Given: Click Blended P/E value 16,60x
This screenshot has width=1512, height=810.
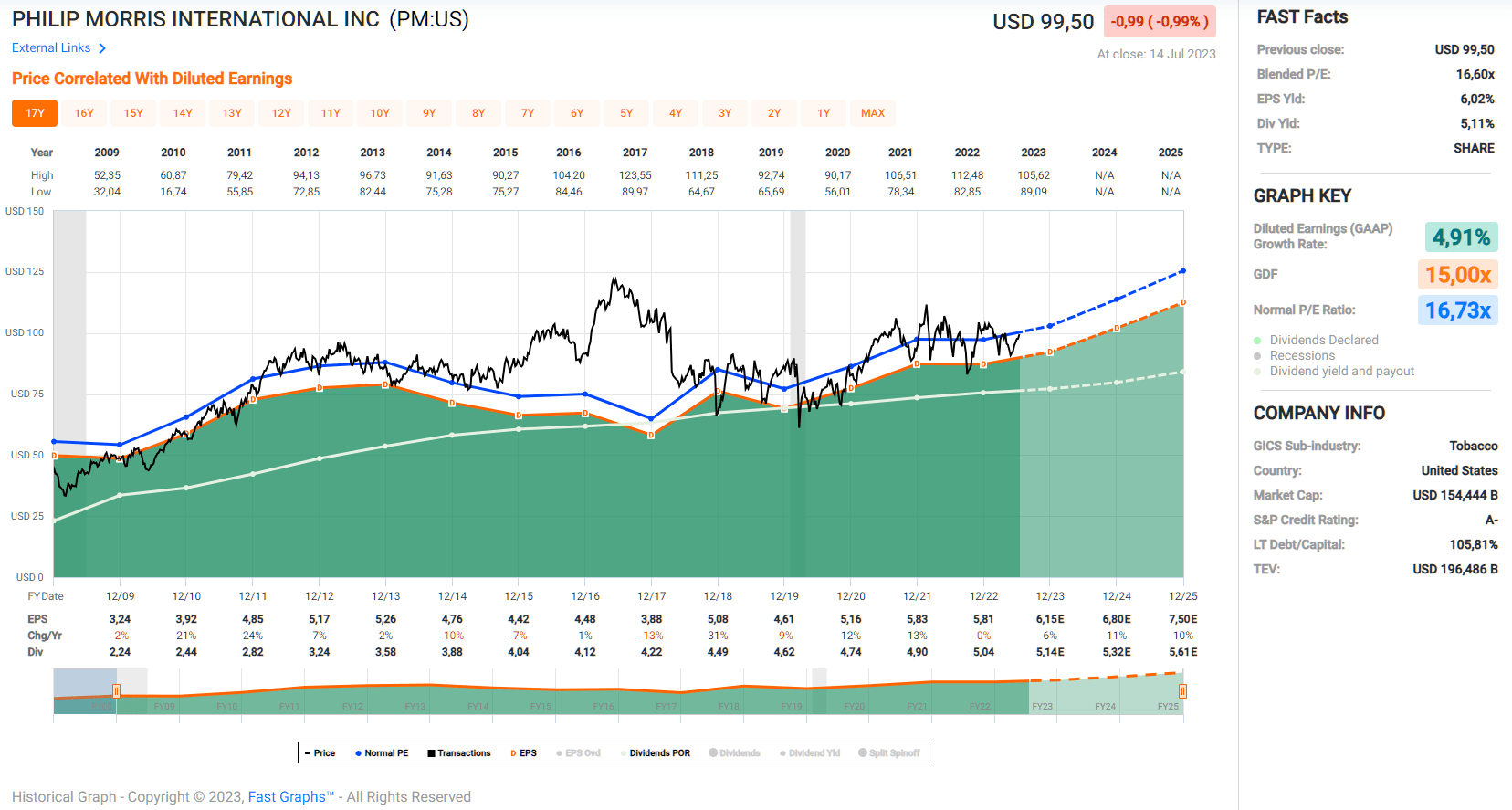Looking at the screenshot, I should coord(1475,74).
